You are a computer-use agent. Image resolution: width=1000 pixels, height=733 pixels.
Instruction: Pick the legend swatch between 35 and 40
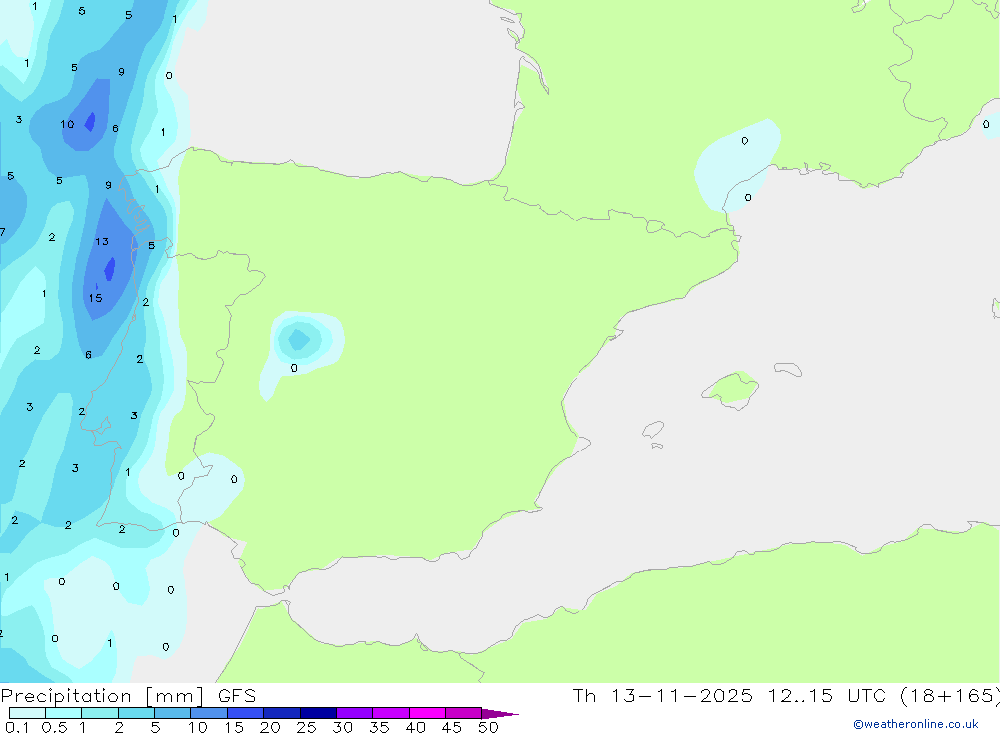pyautogui.click(x=390, y=713)
